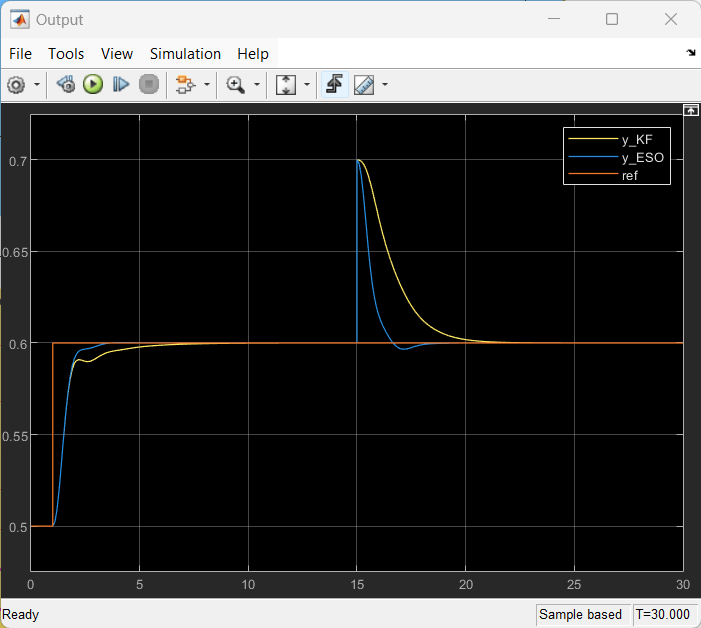Click the Step Forward button

pos(120,85)
